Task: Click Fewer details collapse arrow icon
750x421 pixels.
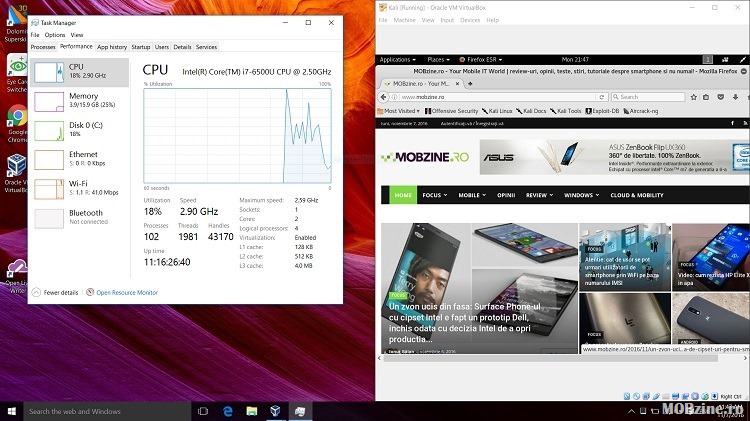Action: [36, 292]
